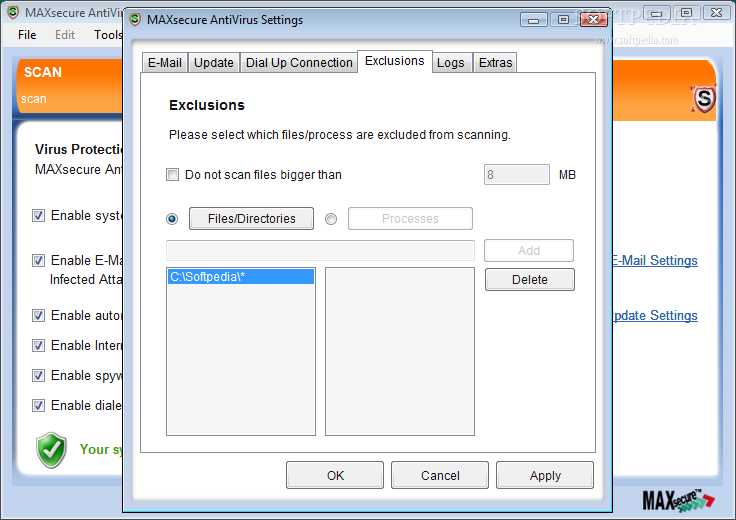Open the Dial Up Connection tab

[x=299, y=62]
